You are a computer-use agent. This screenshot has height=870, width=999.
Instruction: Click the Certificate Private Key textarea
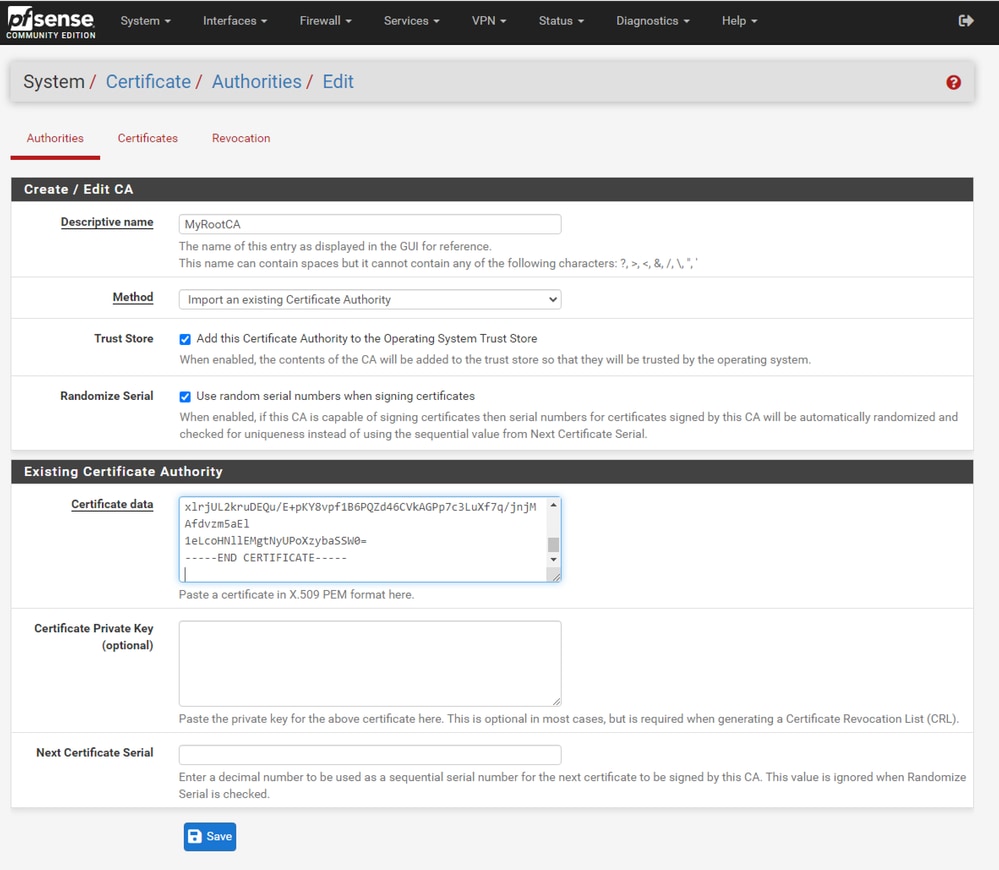pos(370,664)
